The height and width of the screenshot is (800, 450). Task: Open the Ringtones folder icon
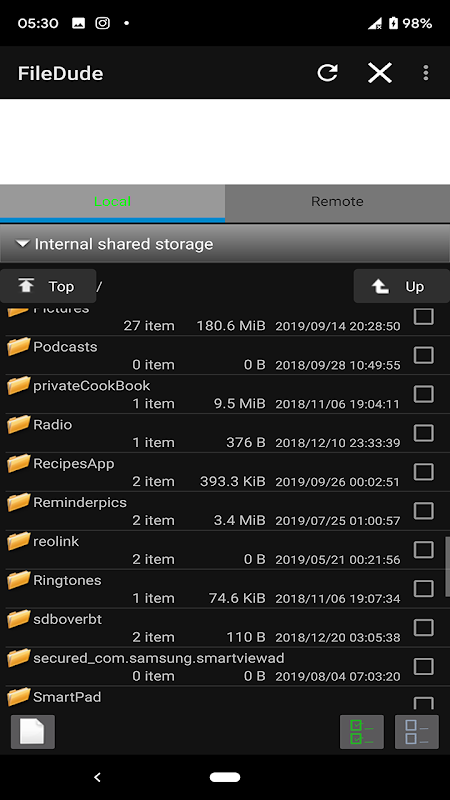click(18, 580)
